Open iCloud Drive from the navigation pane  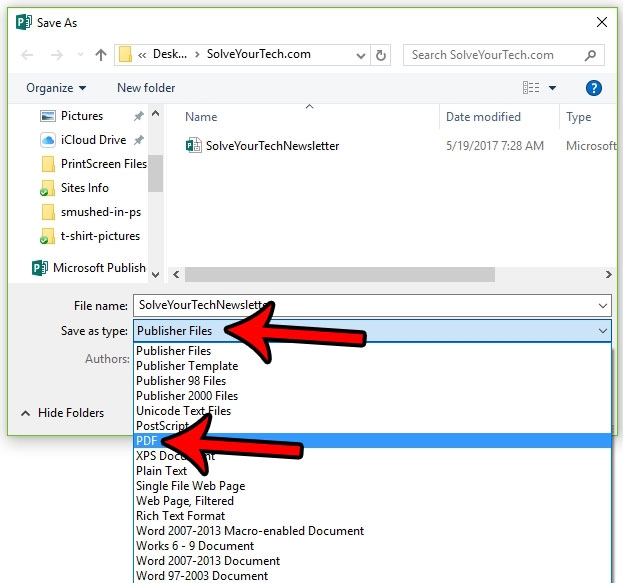92,140
